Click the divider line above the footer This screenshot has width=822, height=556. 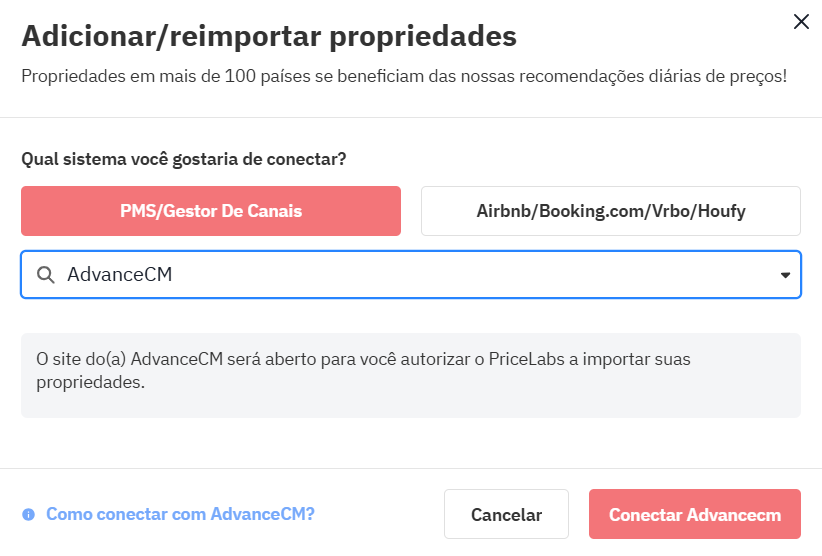(x=411, y=468)
